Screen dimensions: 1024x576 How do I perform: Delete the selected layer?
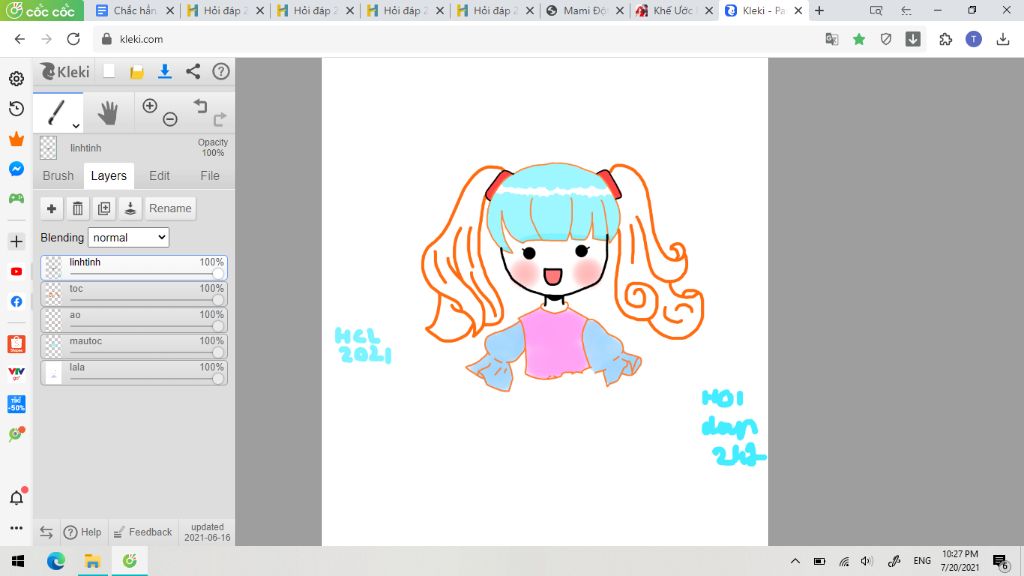click(78, 208)
